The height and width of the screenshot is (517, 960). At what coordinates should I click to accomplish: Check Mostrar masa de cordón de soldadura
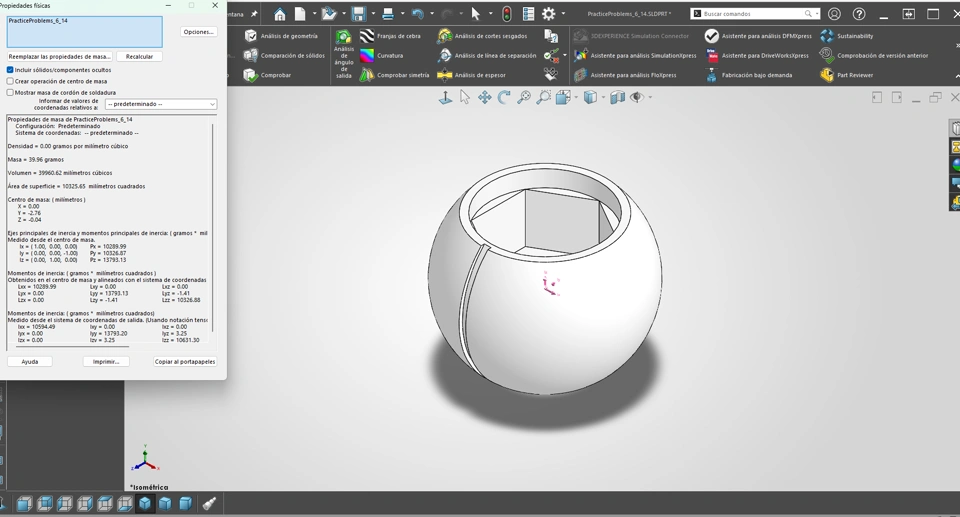(11, 92)
